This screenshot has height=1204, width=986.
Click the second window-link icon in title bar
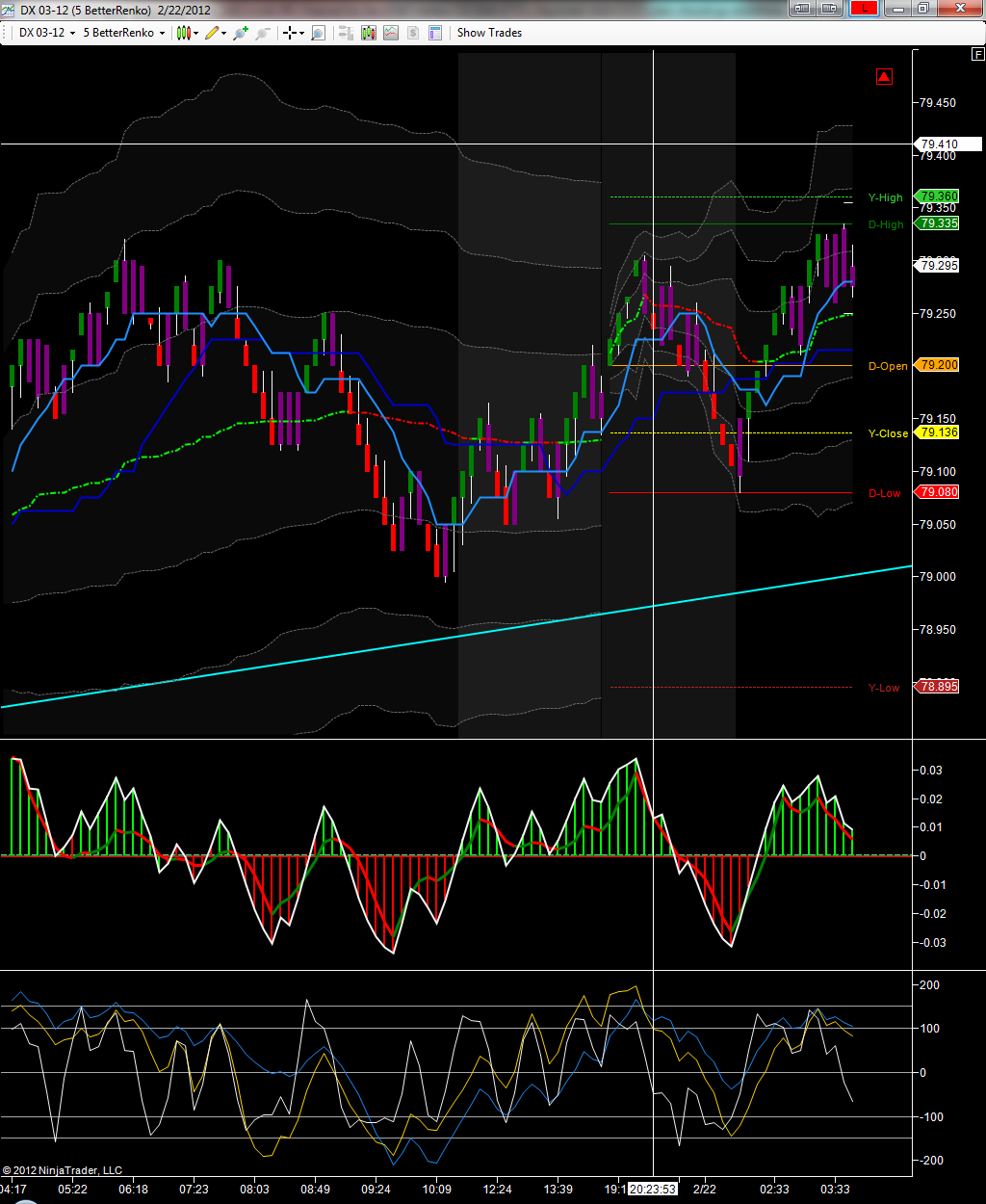pos(830,8)
